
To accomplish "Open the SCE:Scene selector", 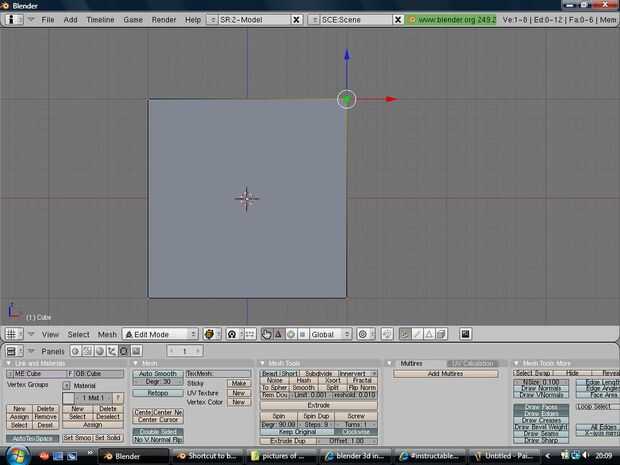I will click(314, 19).
